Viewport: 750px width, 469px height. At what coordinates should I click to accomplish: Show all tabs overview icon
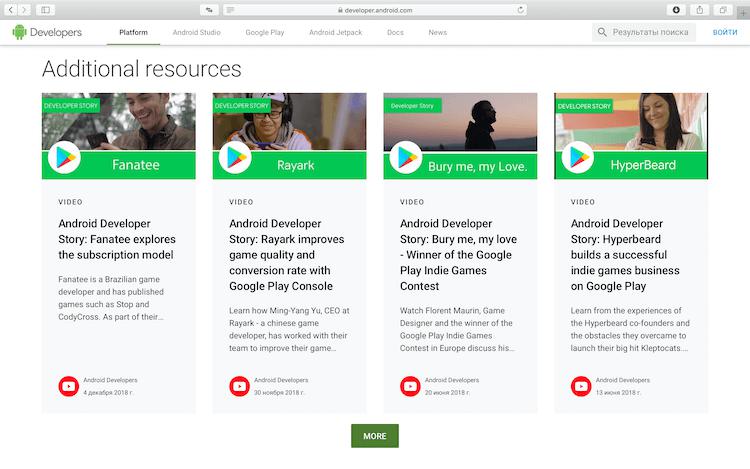pyautogui.click(x=723, y=10)
